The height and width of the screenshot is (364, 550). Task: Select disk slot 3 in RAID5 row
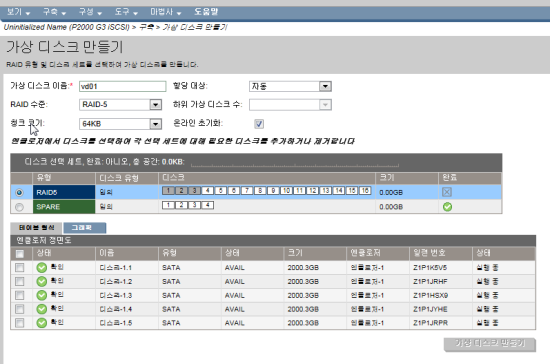[x=194, y=190]
